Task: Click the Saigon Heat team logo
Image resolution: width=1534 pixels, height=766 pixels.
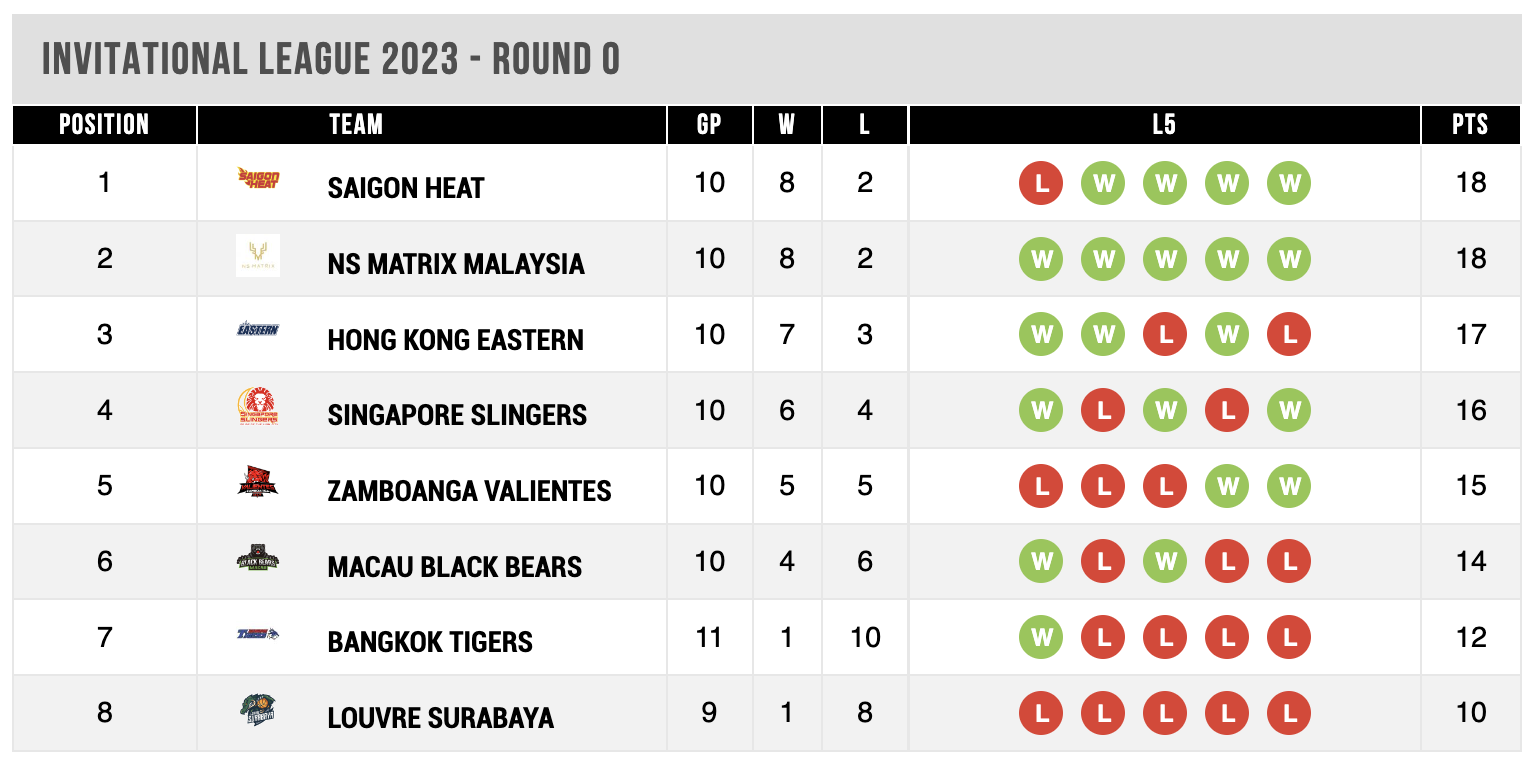Action: (x=258, y=180)
